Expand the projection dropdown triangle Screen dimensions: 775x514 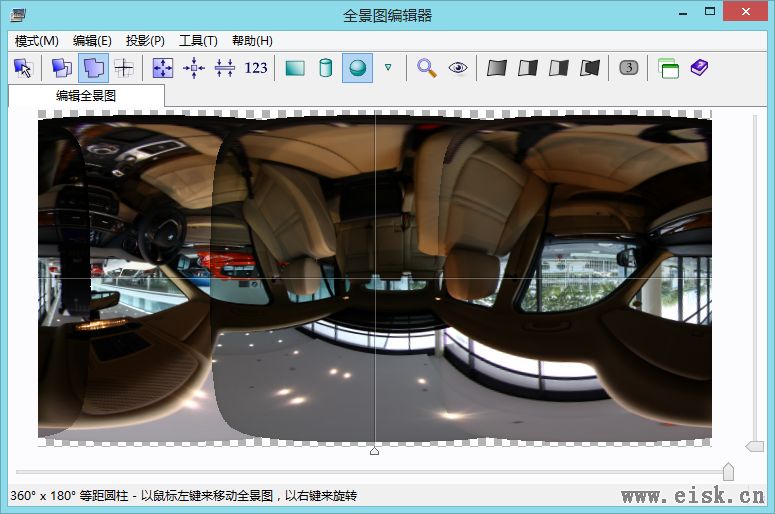pyautogui.click(x=388, y=68)
